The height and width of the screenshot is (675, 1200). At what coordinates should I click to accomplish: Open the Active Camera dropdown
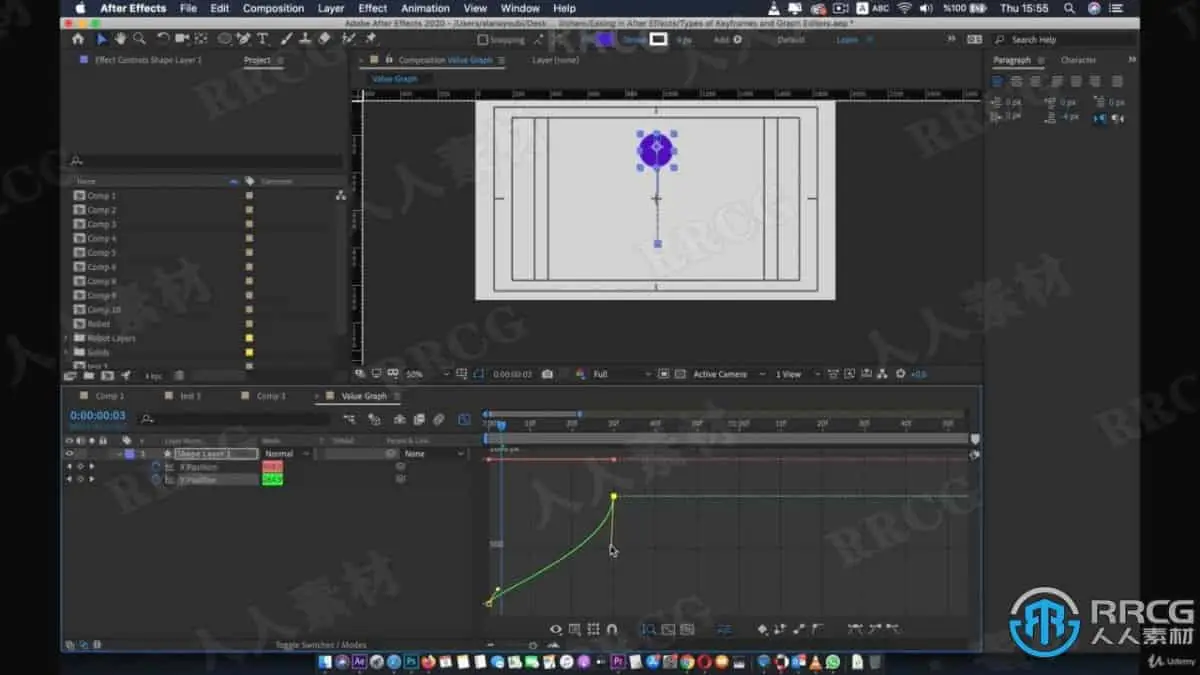tap(726, 374)
